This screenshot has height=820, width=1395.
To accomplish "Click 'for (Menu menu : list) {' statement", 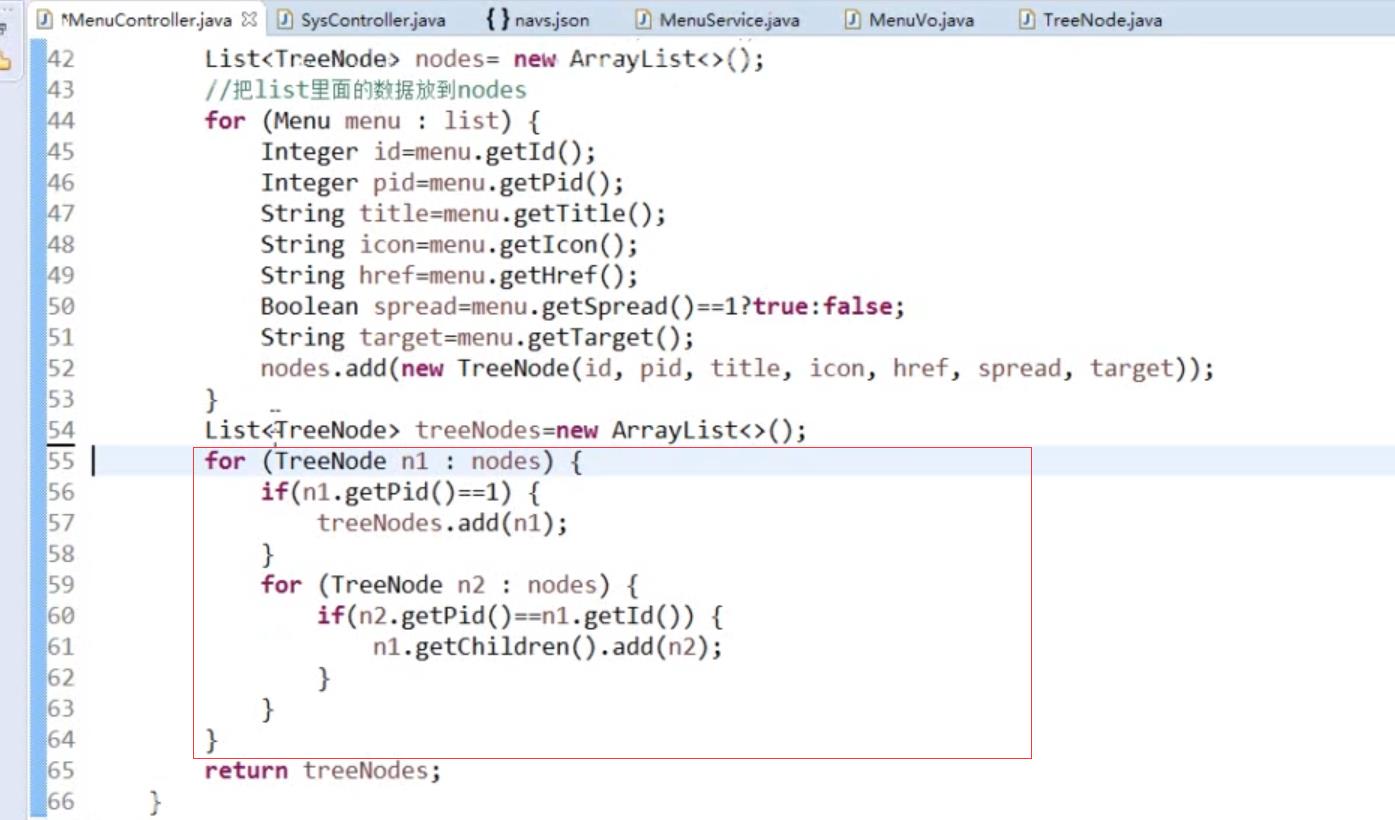I will pyautogui.click(x=372, y=121).
